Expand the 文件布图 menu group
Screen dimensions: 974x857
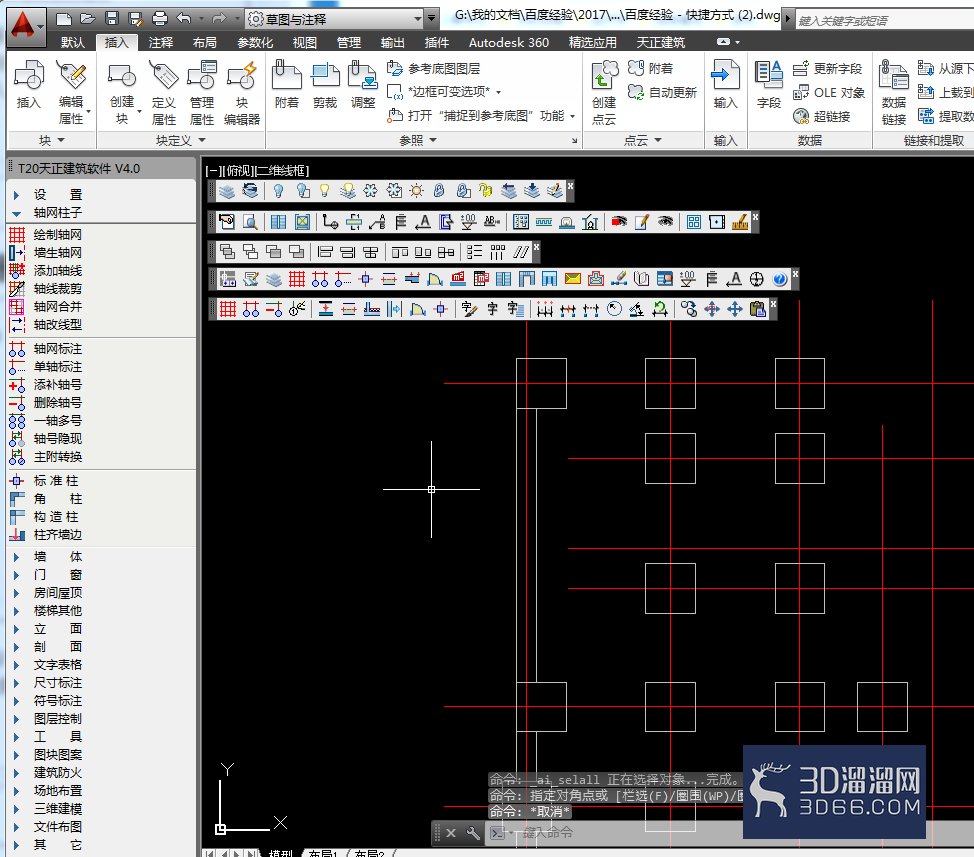tap(48, 827)
